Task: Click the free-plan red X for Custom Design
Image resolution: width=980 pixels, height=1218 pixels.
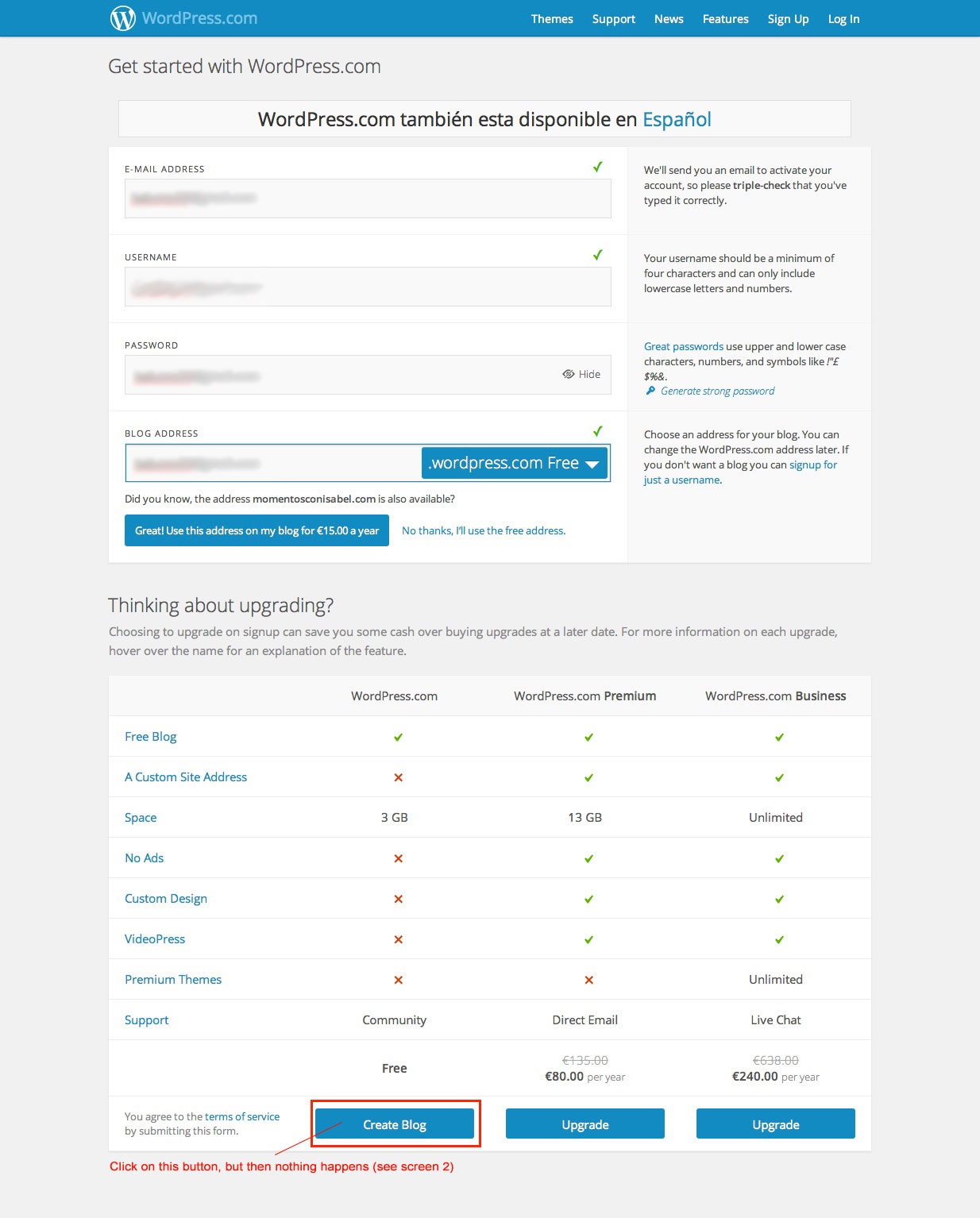Action: [399, 899]
